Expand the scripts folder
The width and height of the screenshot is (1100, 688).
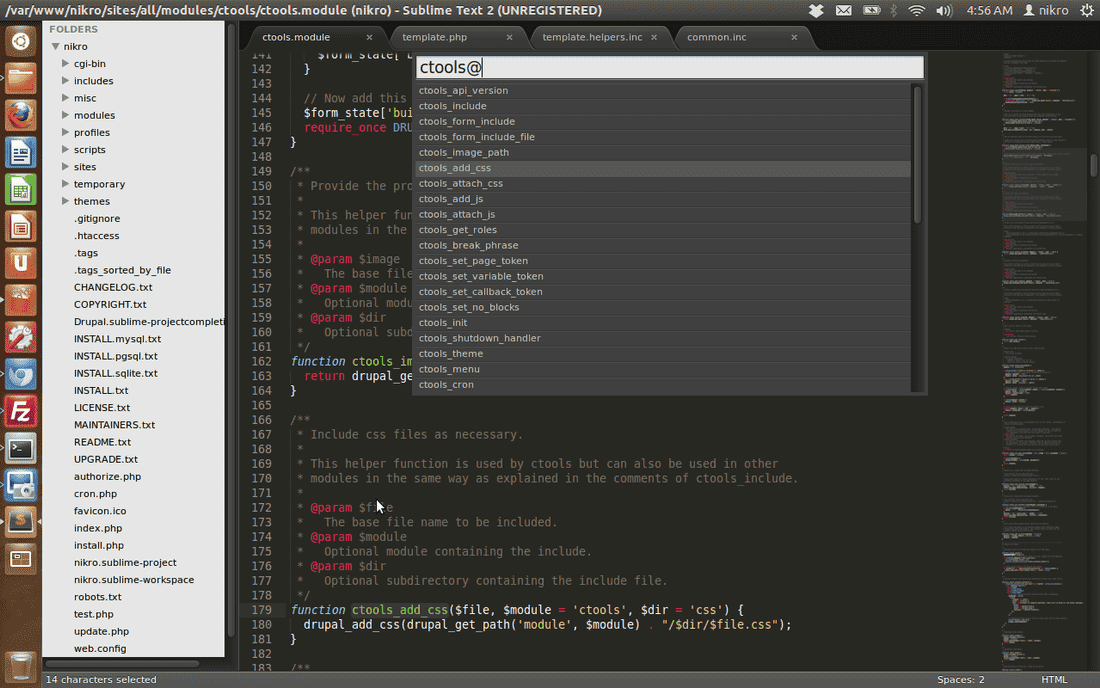click(65, 149)
